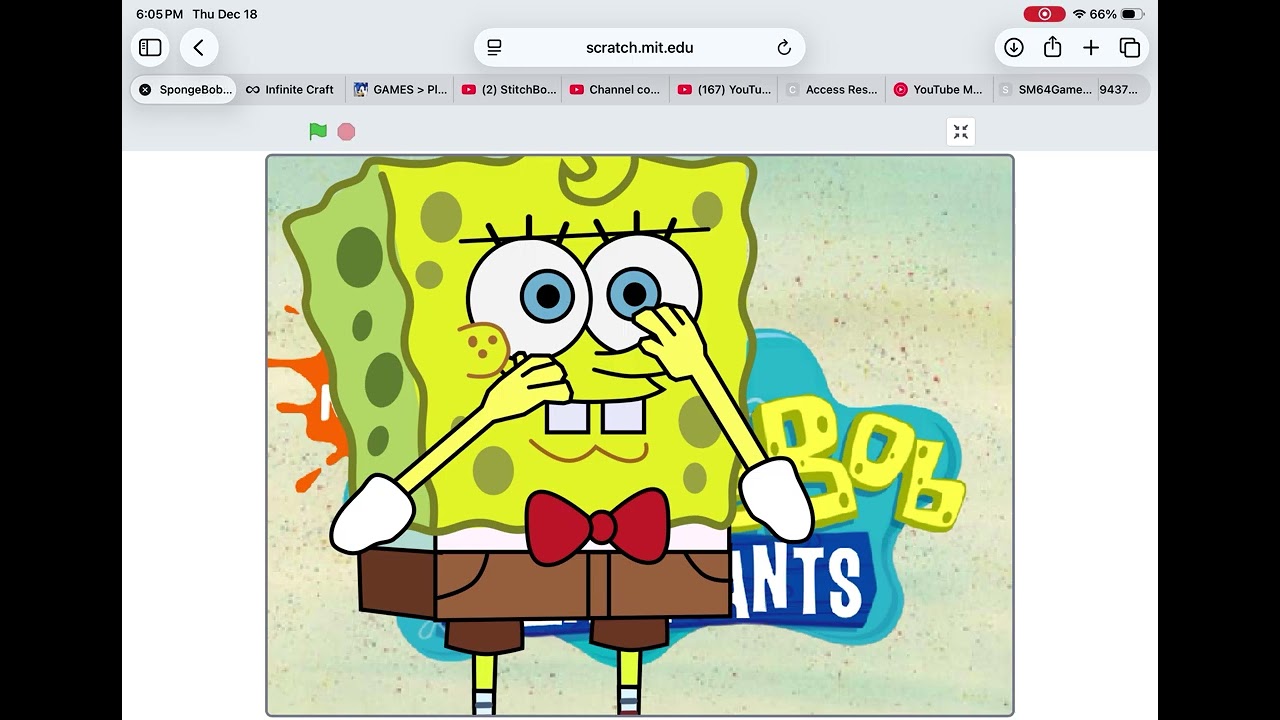Click SpongeBob's red bow tie on the stage

(x=598, y=527)
